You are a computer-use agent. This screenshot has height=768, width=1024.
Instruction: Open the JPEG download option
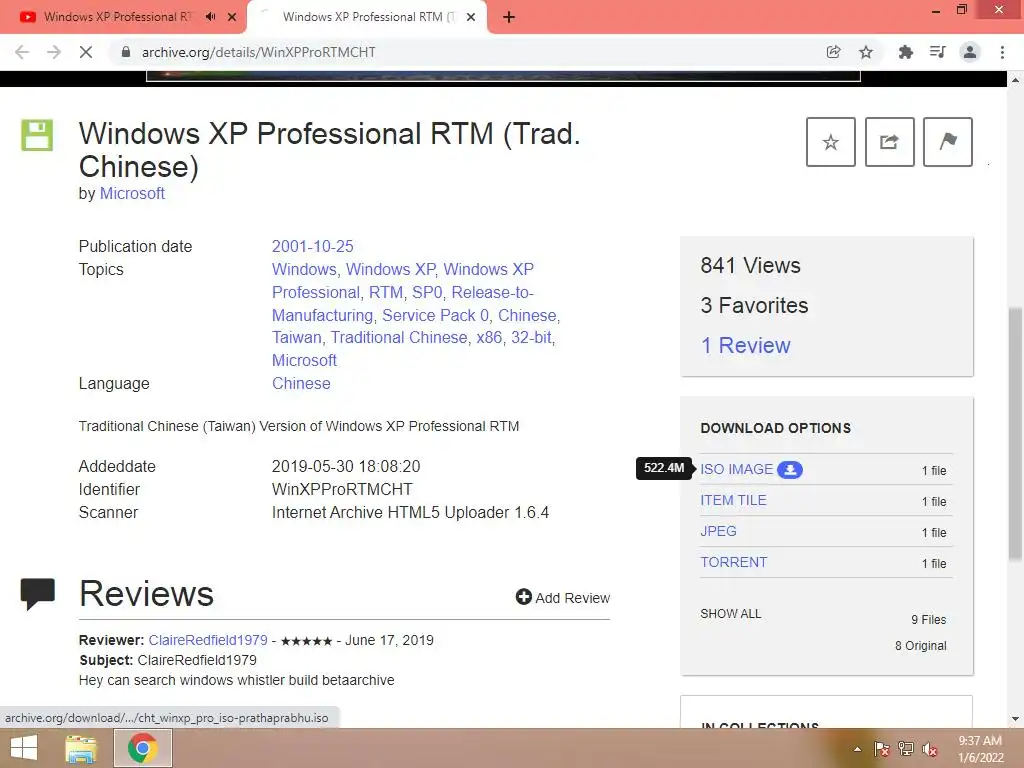718,532
